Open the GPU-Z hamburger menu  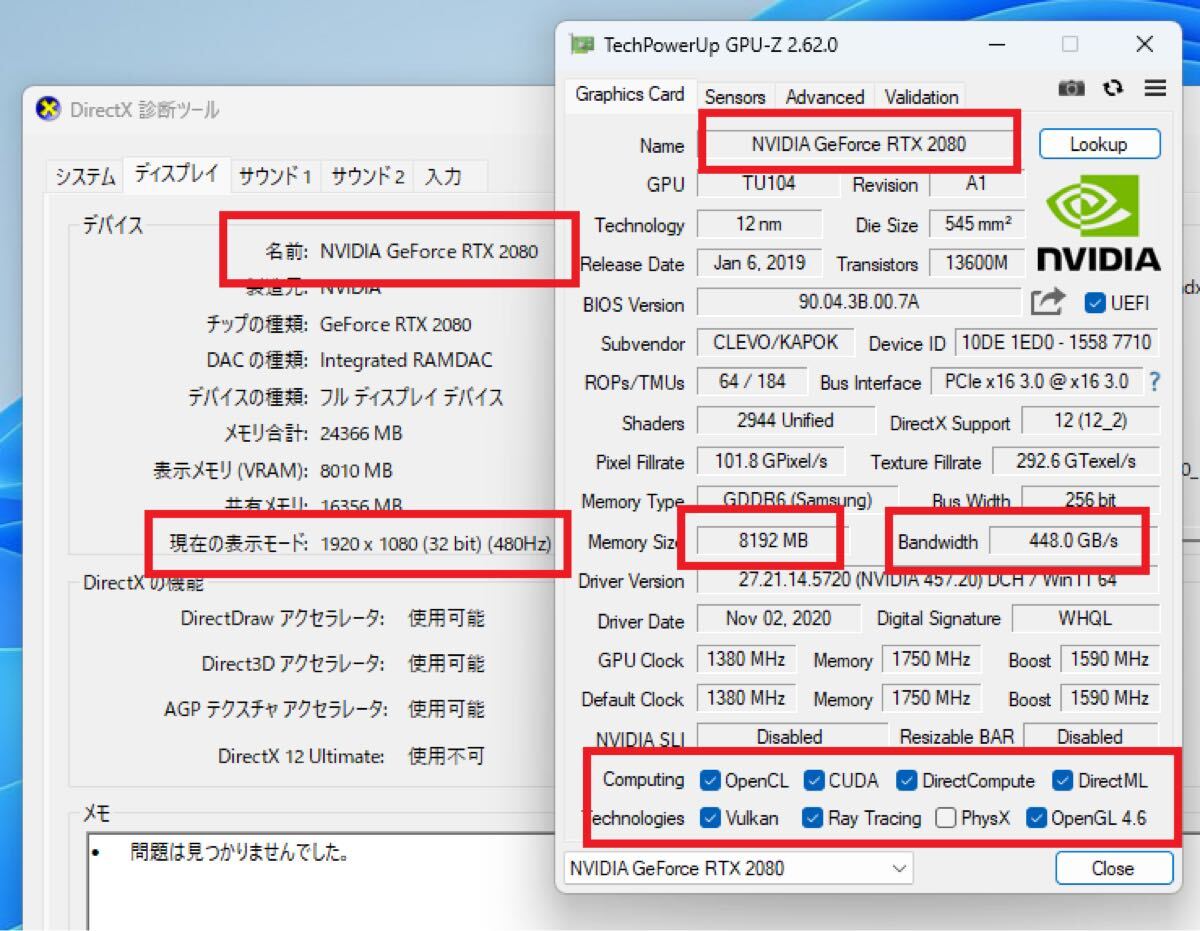click(1155, 89)
